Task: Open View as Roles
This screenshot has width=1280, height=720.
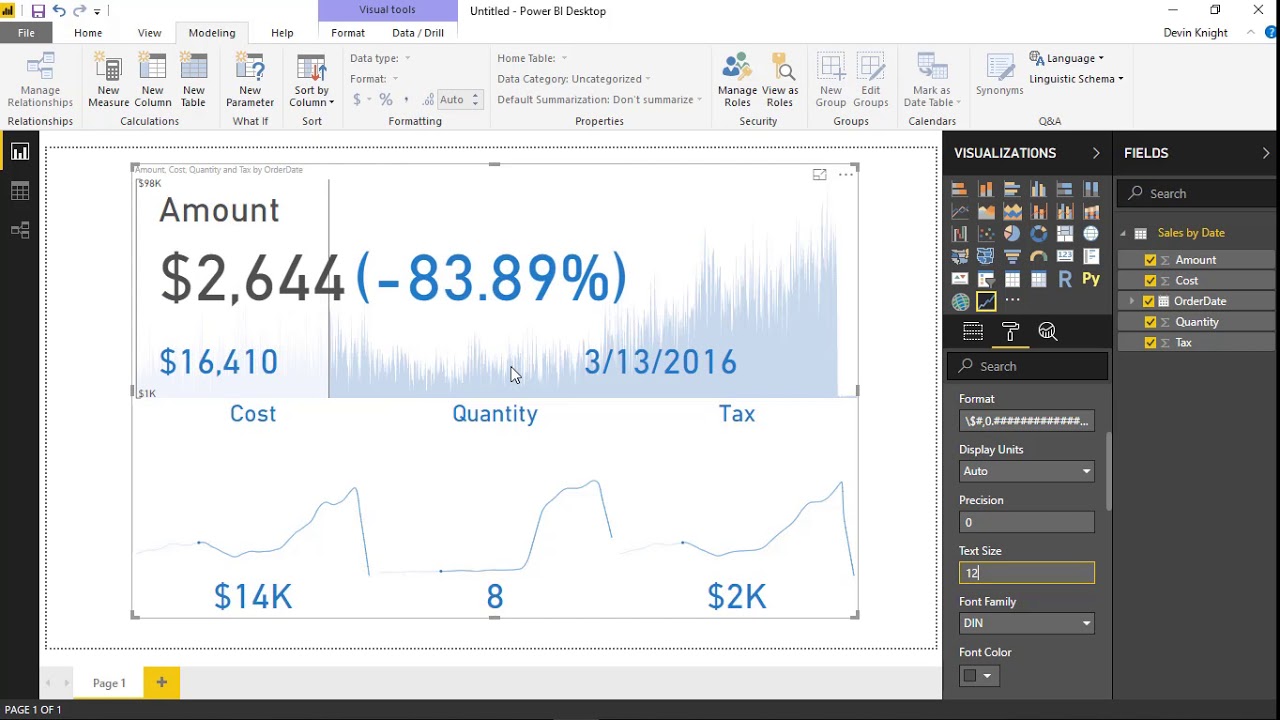Action: click(x=780, y=81)
